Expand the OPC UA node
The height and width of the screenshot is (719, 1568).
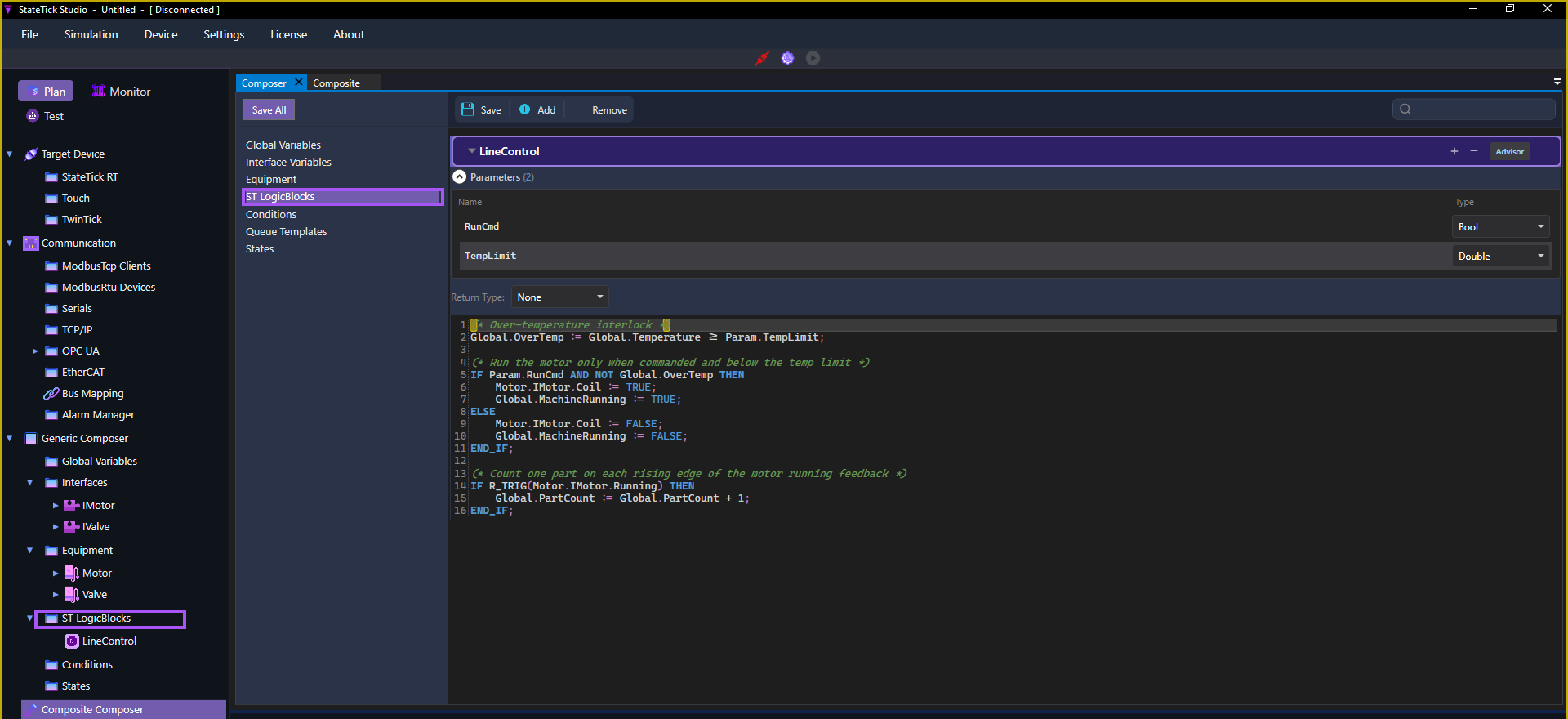[35, 351]
